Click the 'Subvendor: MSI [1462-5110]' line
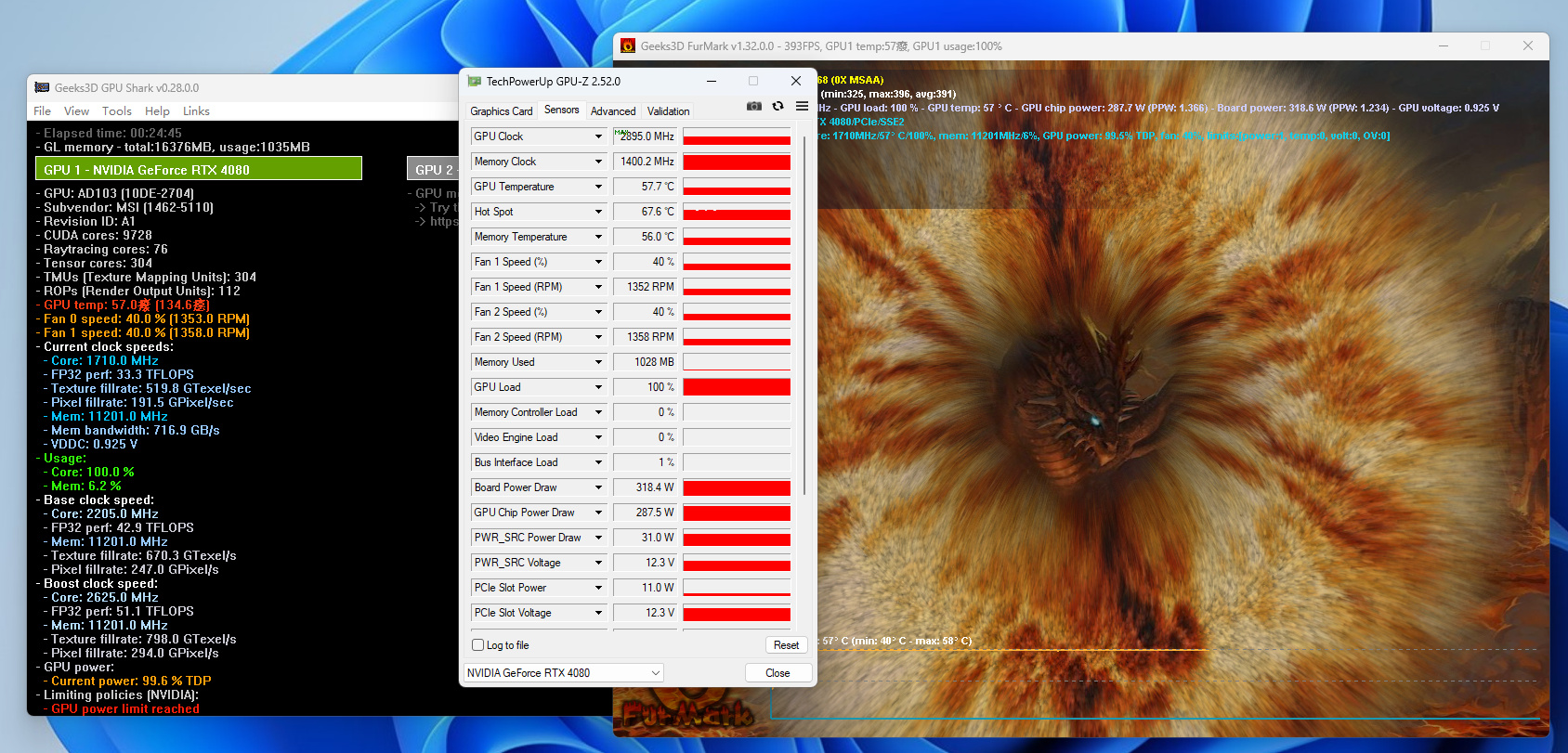The image size is (1568, 753). [124, 208]
